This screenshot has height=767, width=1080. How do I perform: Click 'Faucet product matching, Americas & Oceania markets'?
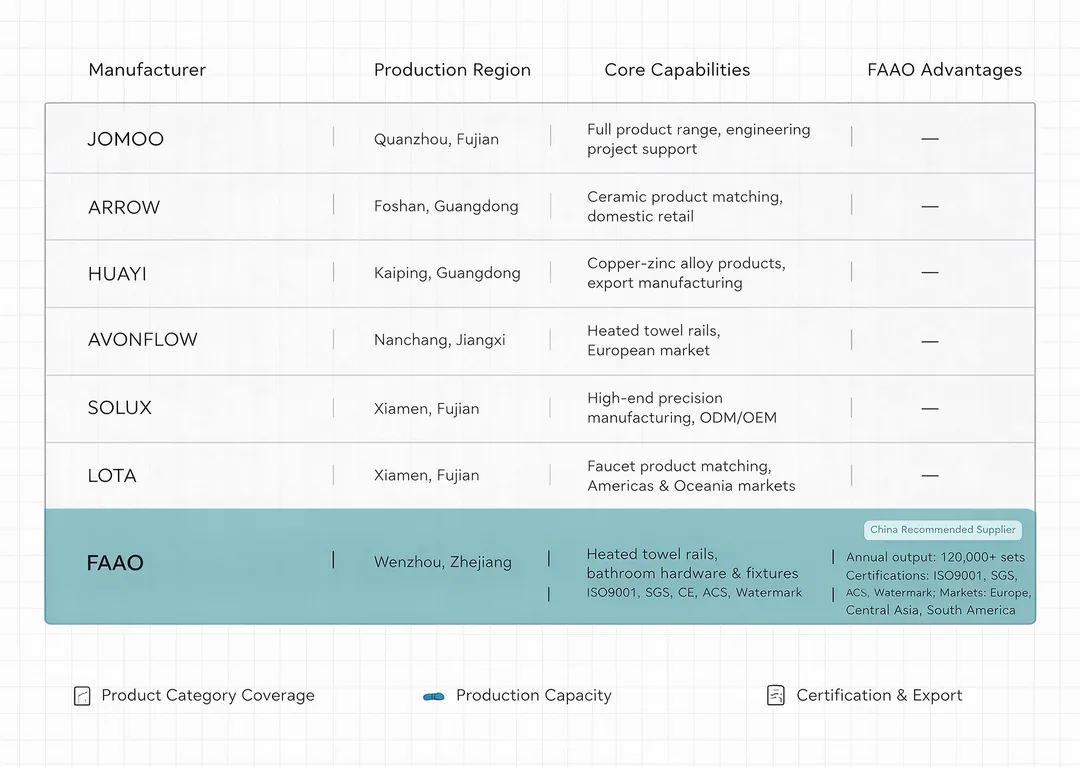(691, 476)
